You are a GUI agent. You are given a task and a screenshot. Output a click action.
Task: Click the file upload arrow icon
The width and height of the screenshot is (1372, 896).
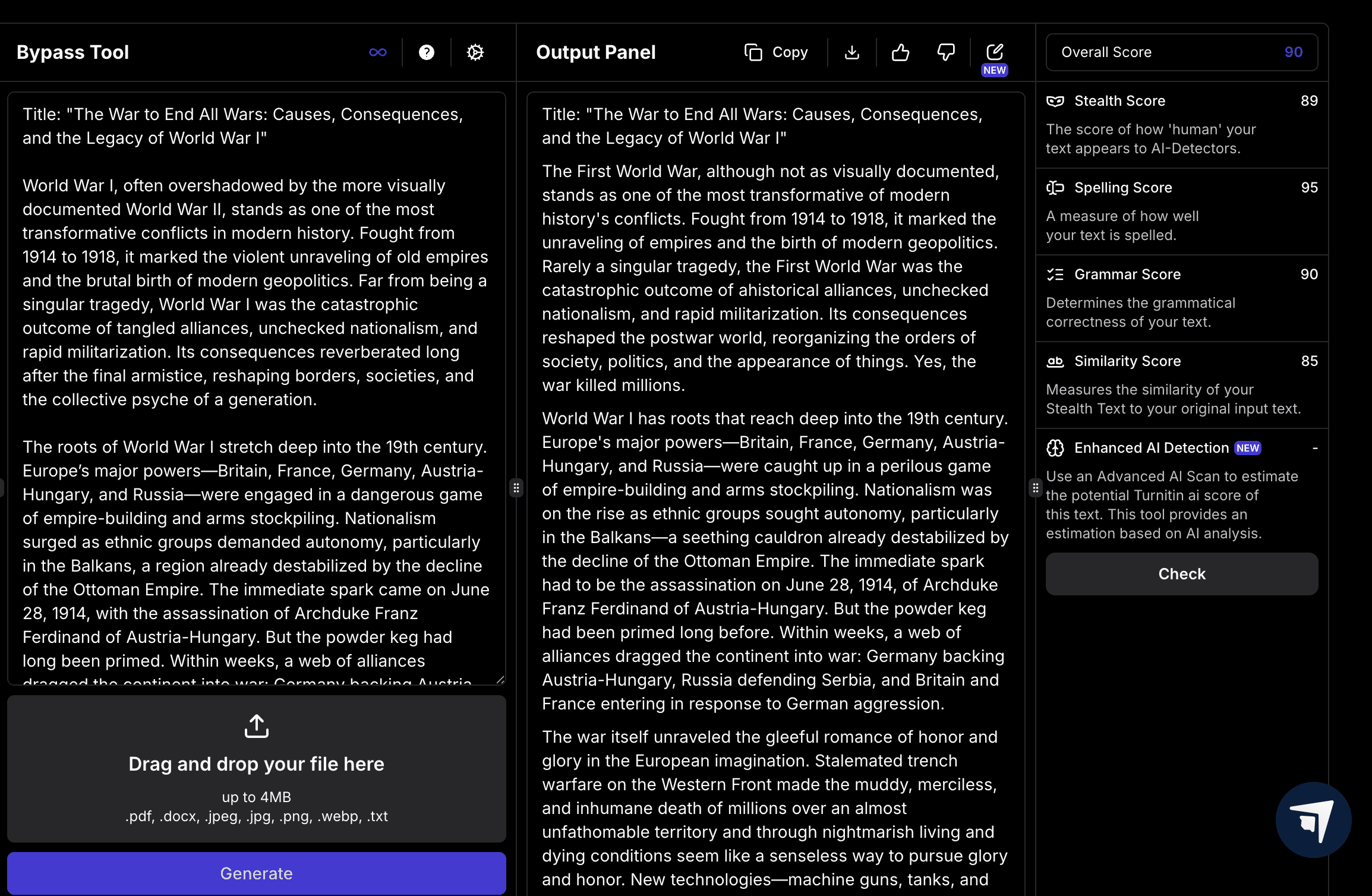click(x=256, y=726)
